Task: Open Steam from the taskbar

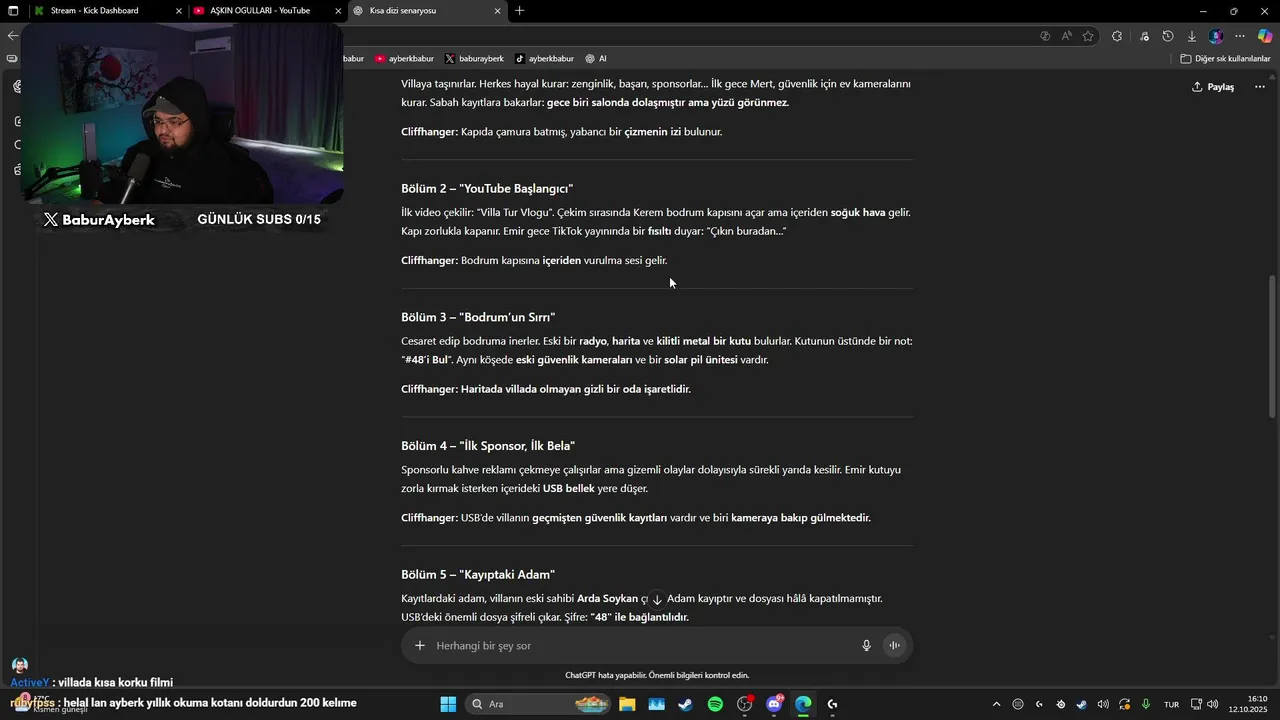Action: pos(686,704)
